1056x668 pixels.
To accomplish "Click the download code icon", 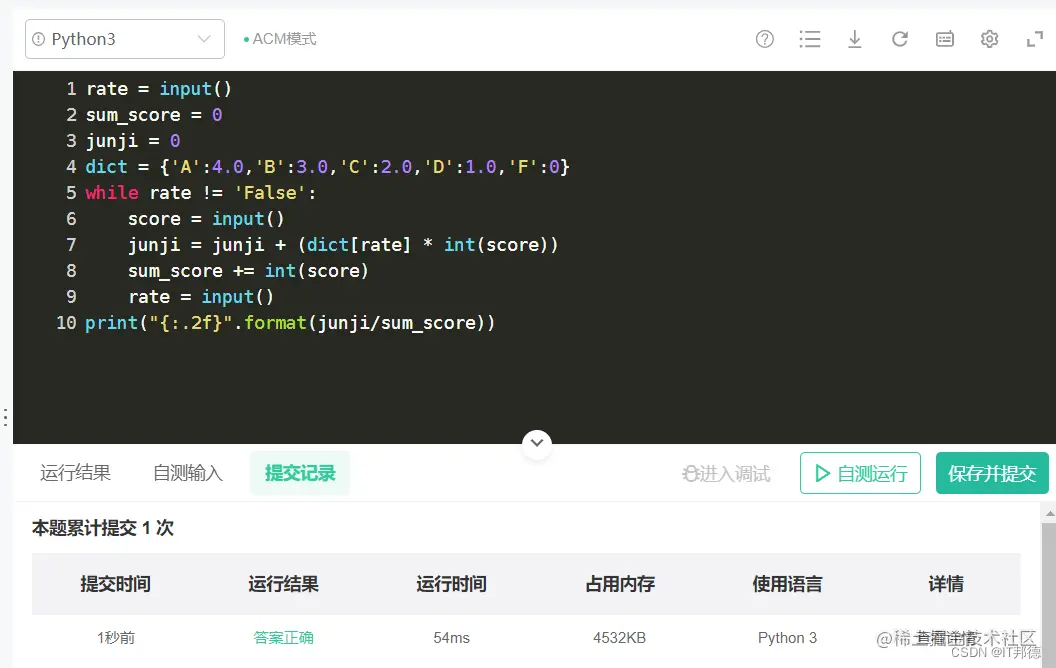I will click(x=855, y=39).
